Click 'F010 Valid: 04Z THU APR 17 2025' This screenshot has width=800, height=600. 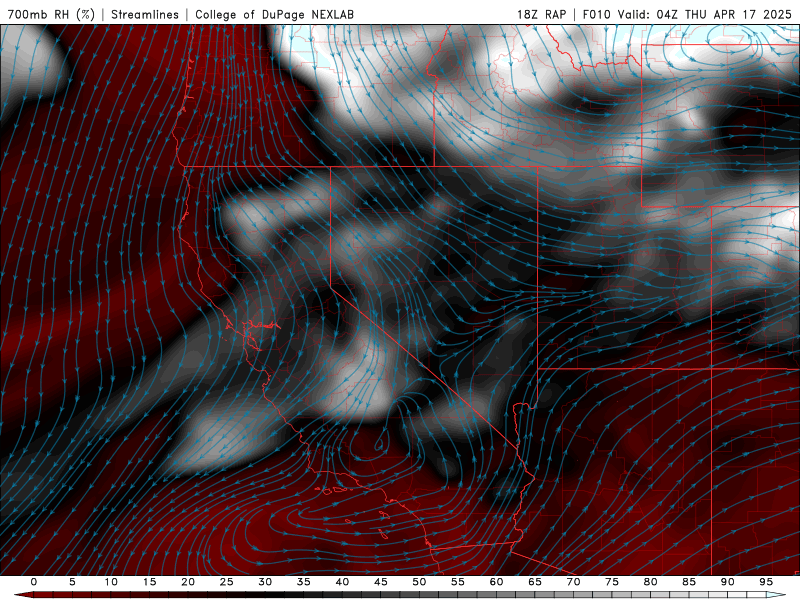tap(687, 14)
